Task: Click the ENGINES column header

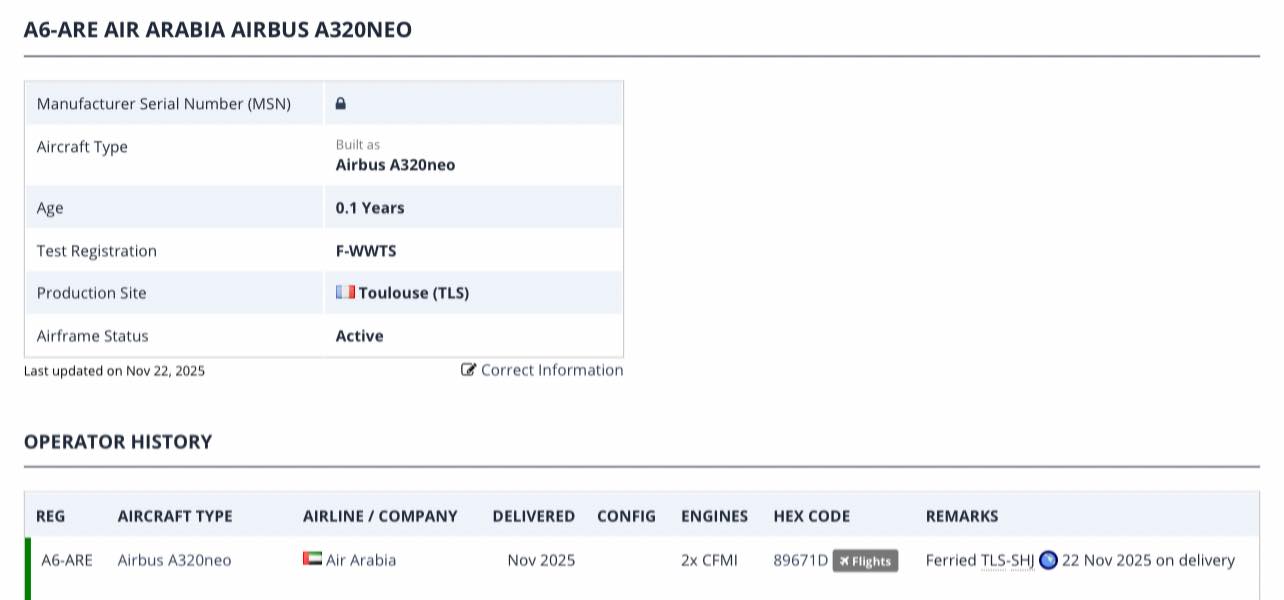Action: point(714,516)
